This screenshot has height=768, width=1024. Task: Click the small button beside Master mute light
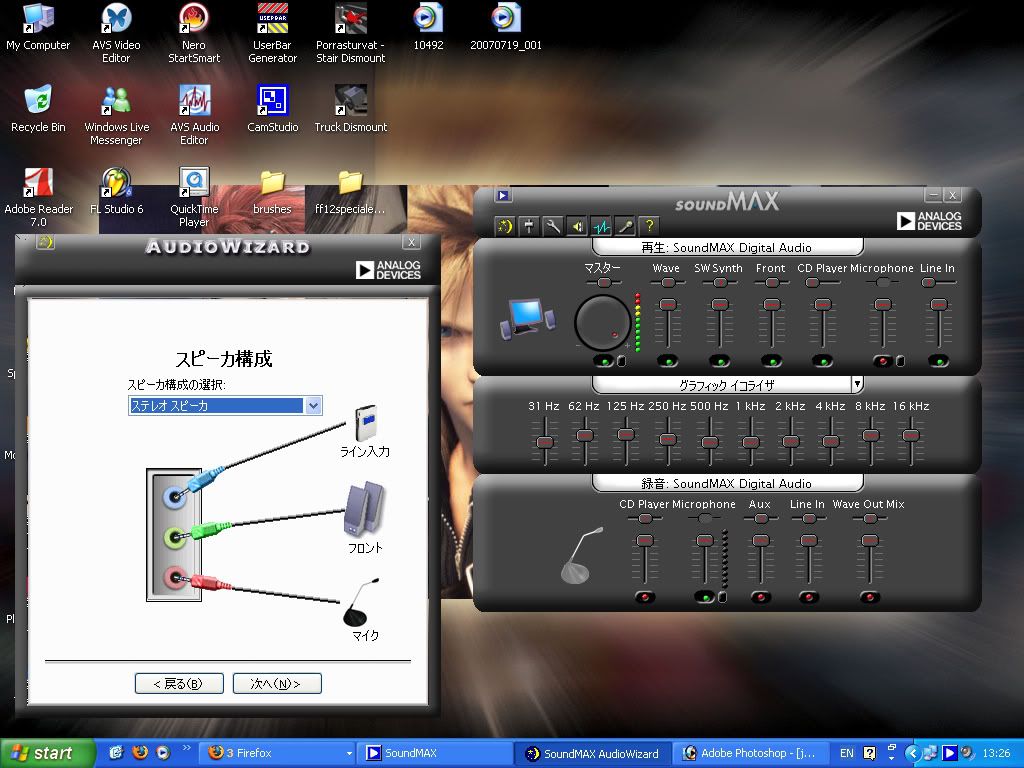621,361
